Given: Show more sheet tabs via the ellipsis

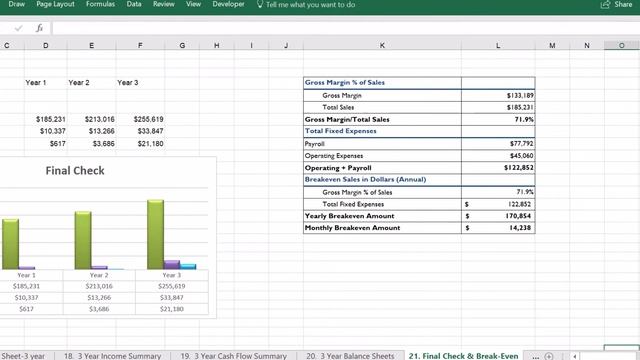Looking at the screenshot, I should 536,356.
